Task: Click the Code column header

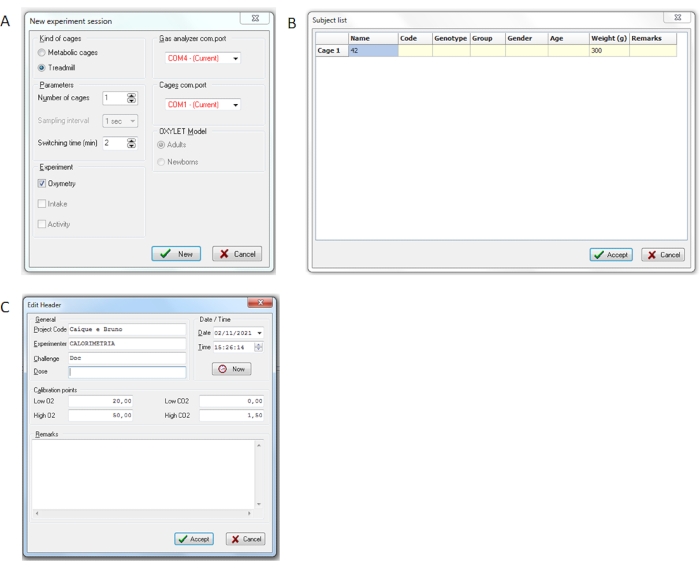Action: 415,38
